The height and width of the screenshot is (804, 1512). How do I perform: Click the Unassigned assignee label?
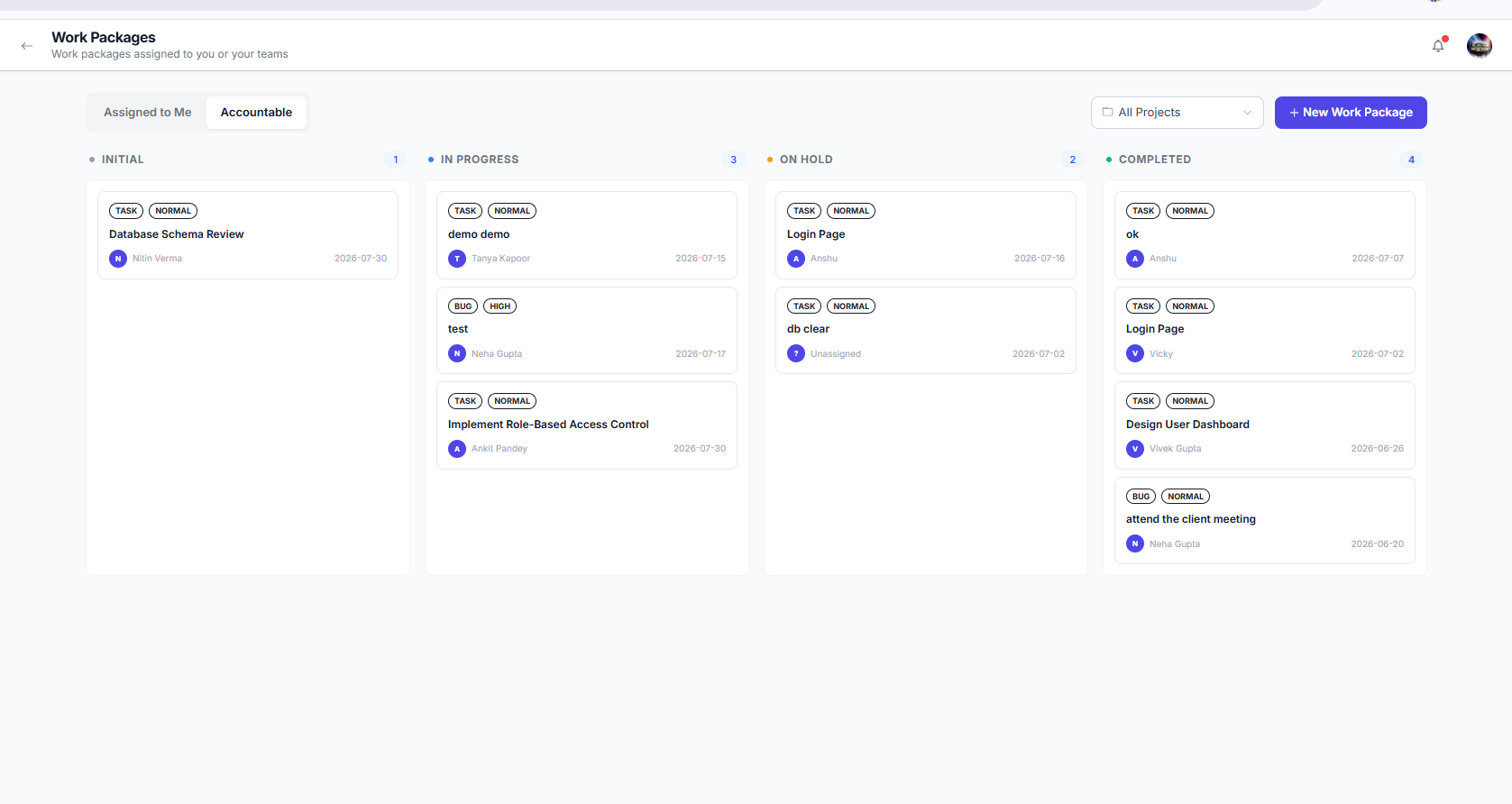[835, 354]
